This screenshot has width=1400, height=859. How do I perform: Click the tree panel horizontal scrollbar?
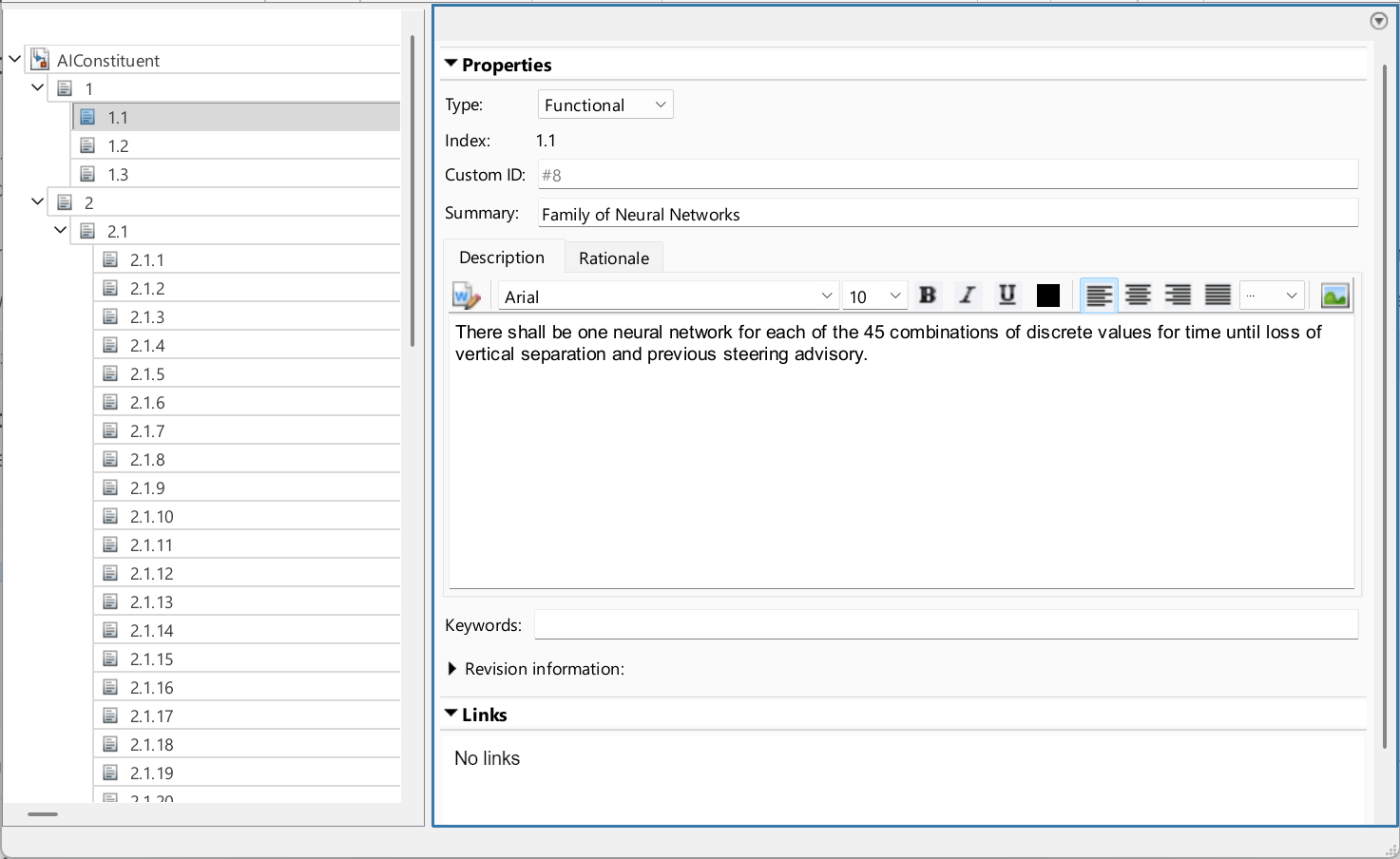43,814
